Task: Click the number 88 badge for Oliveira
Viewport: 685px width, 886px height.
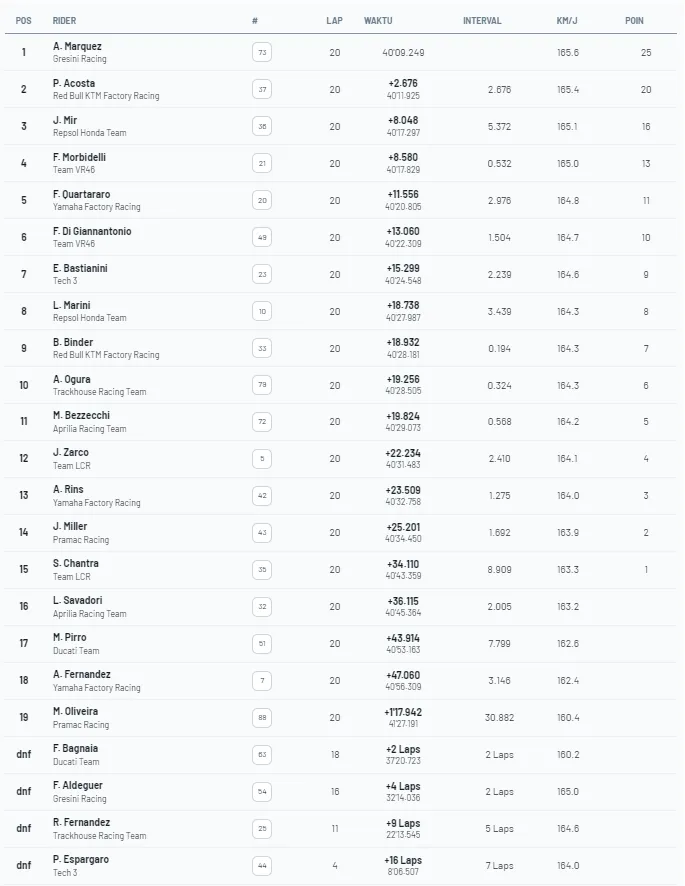Action: 263,718
